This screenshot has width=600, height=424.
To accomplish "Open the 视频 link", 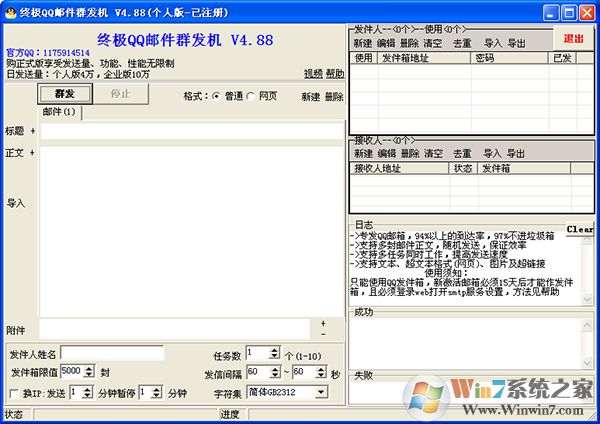I will (313, 74).
